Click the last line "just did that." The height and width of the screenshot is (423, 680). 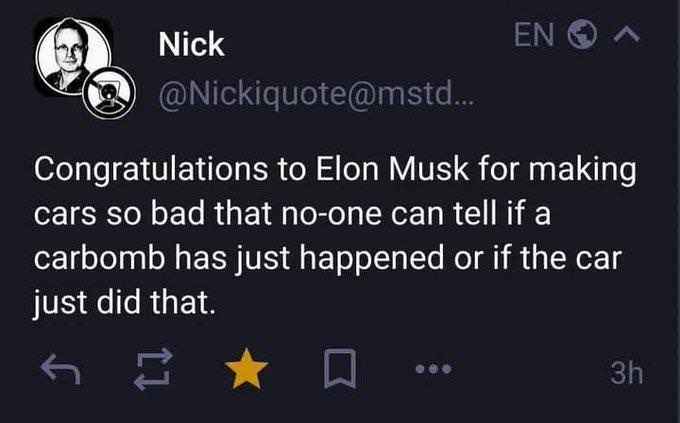pos(125,300)
